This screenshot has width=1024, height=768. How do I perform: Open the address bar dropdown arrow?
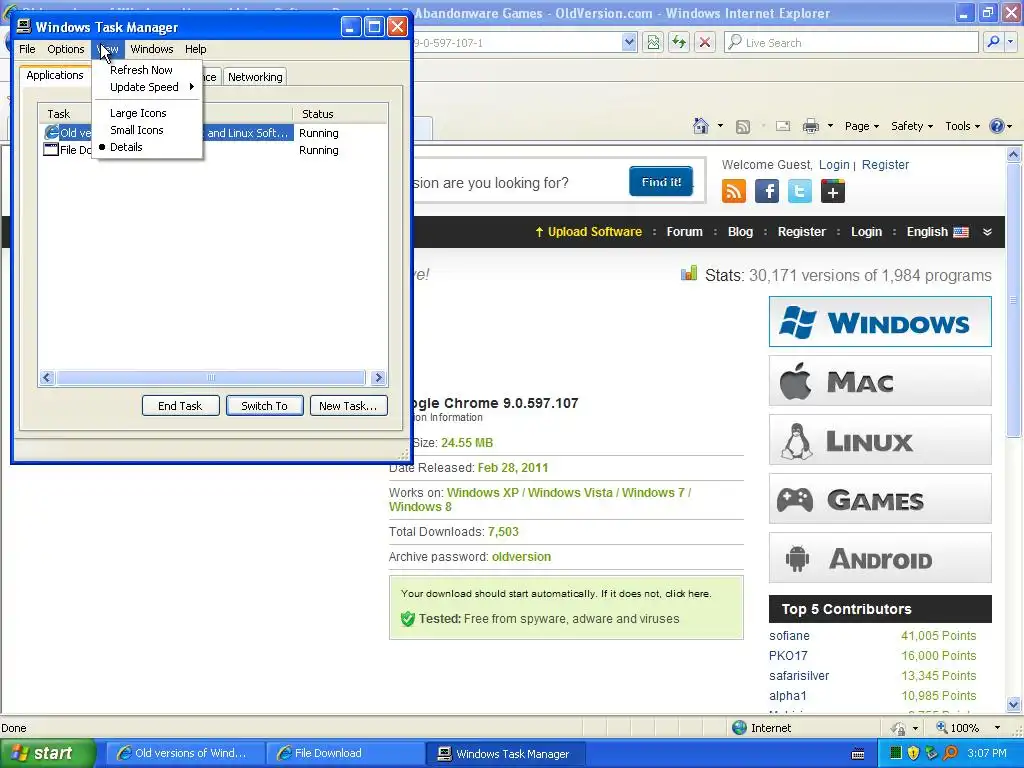click(x=629, y=42)
